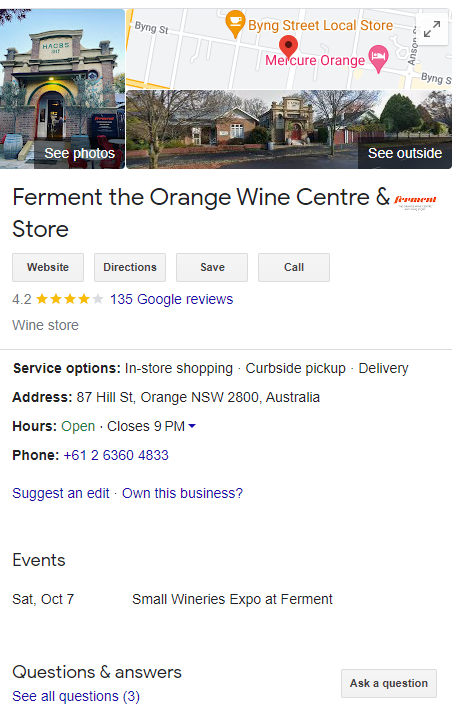The image size is (452, 707).
Task: Expand the map to full view
Action: tap(432, 29)
